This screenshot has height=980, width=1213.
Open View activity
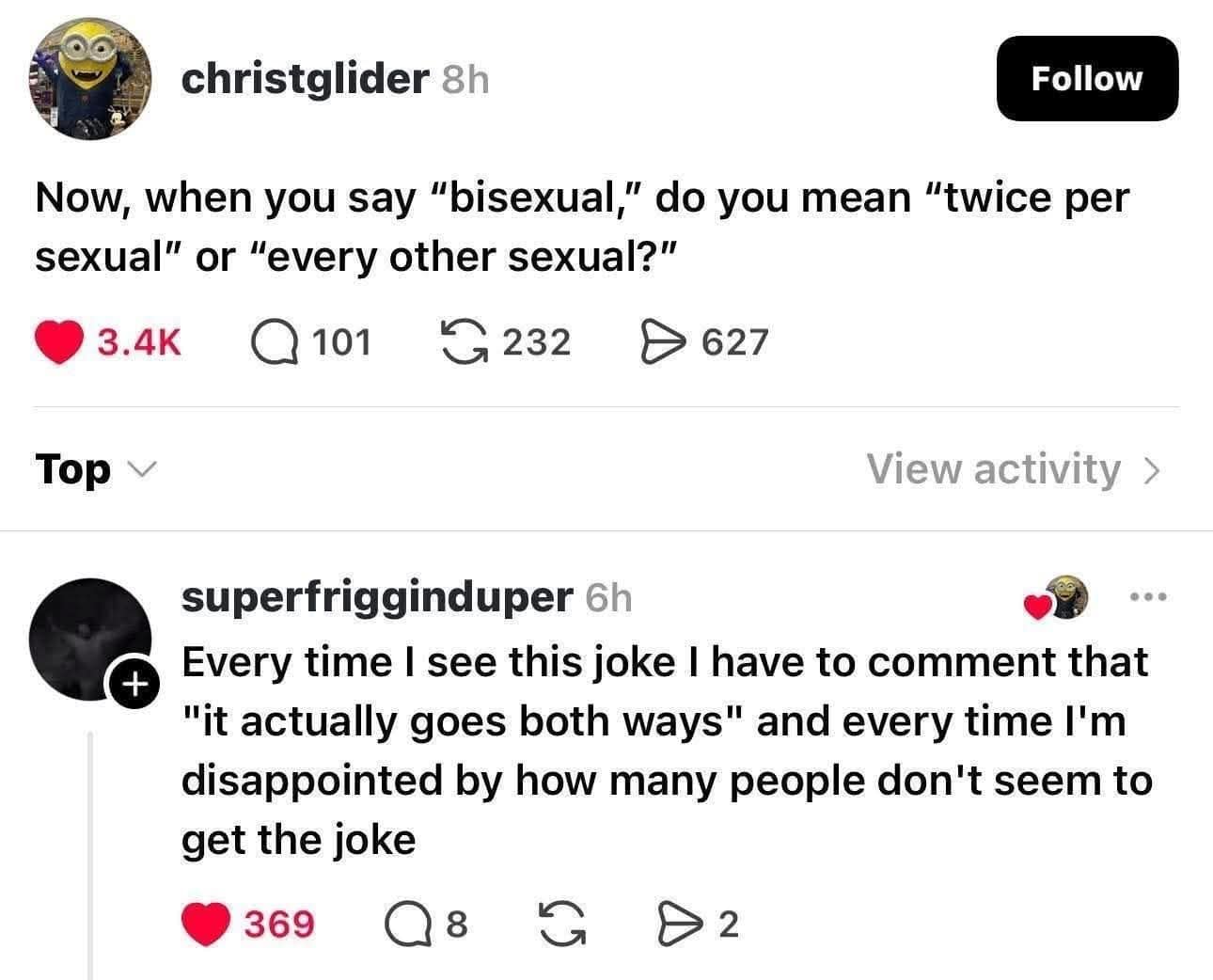click(993, 468)
